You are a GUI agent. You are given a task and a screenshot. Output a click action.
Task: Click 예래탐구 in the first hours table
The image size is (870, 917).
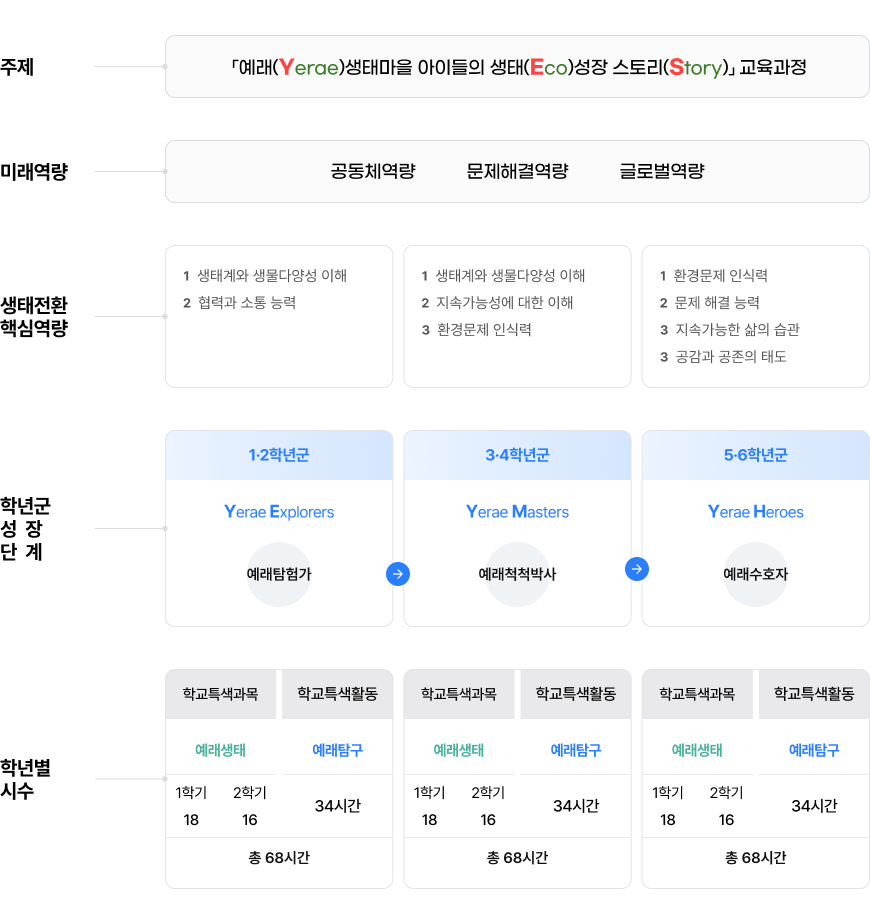coord(337,750)
